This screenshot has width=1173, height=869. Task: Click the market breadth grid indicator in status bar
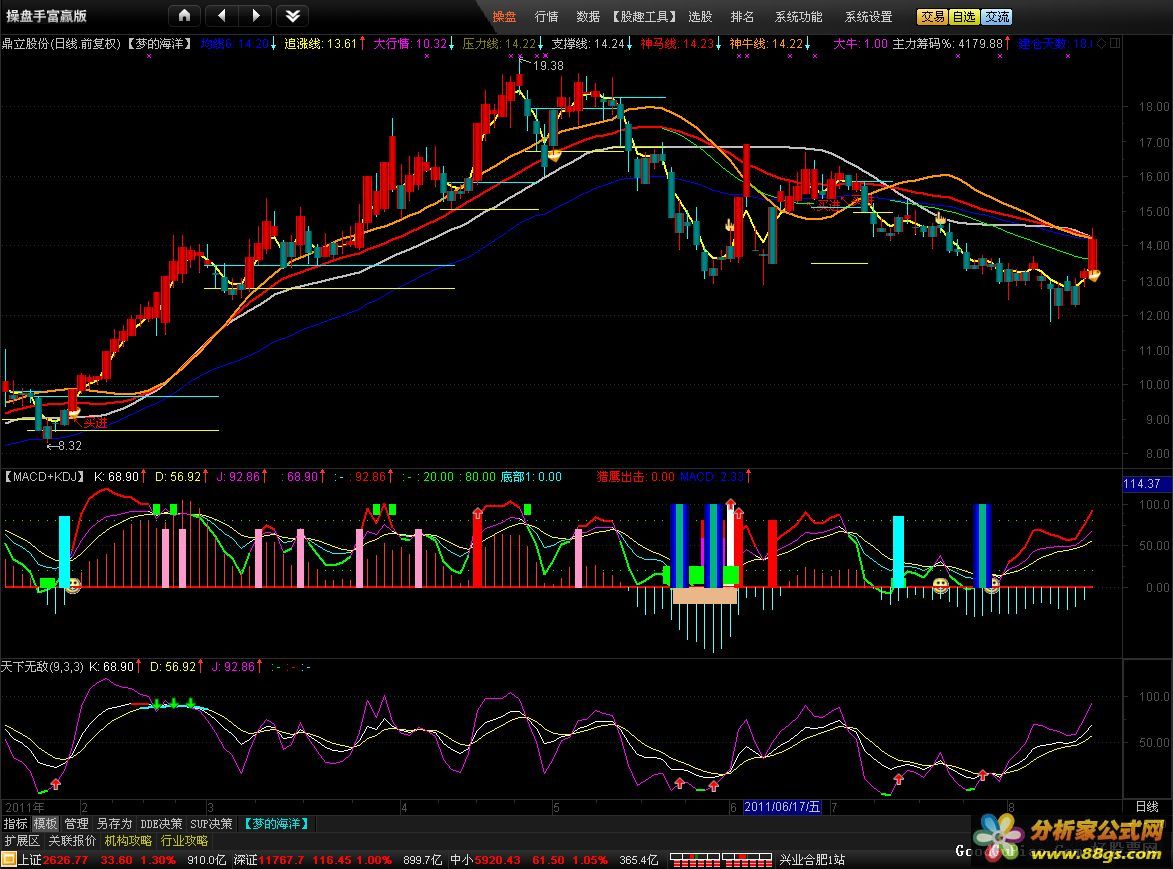pyautogui.click(x=720, y=860)
